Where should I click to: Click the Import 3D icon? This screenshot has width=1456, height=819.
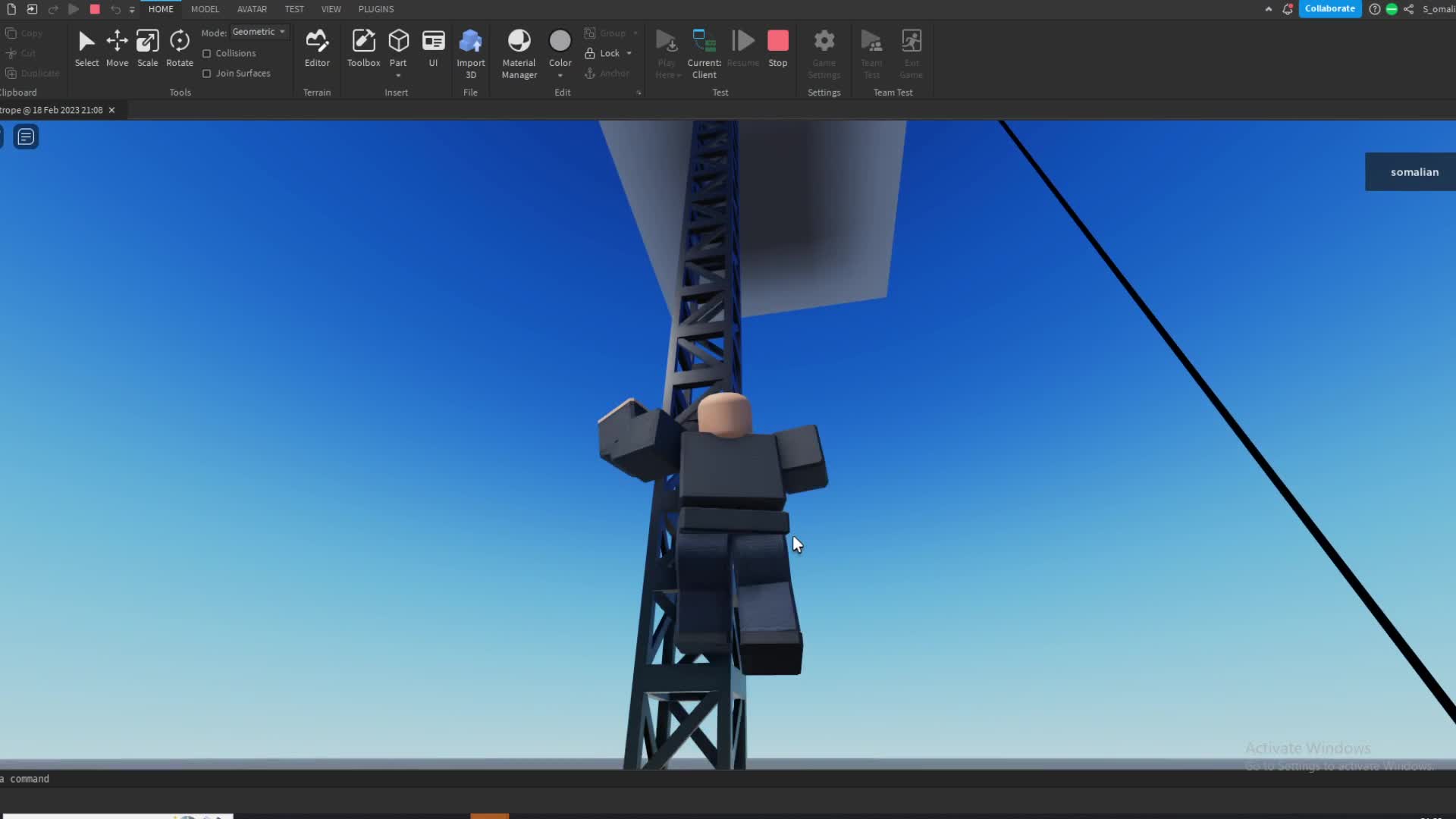coord(470,42)
